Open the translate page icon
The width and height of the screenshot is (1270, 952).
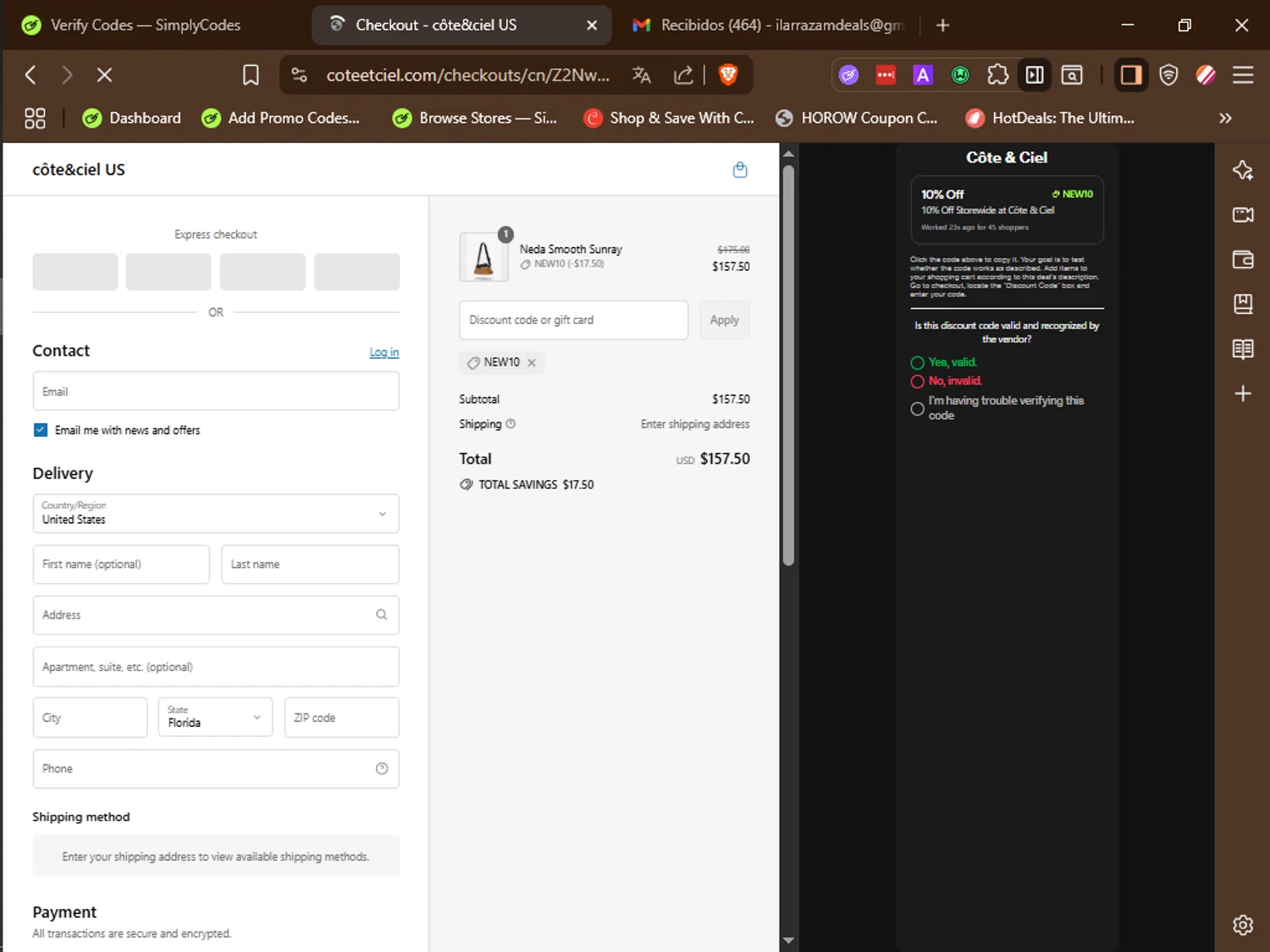[x=642, y=75]
